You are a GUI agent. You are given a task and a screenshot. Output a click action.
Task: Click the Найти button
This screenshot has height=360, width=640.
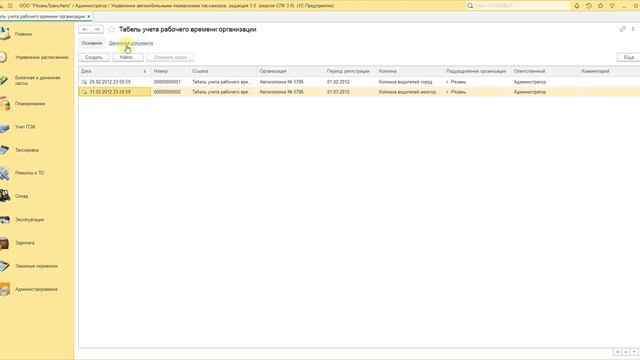tap(128, 58)
